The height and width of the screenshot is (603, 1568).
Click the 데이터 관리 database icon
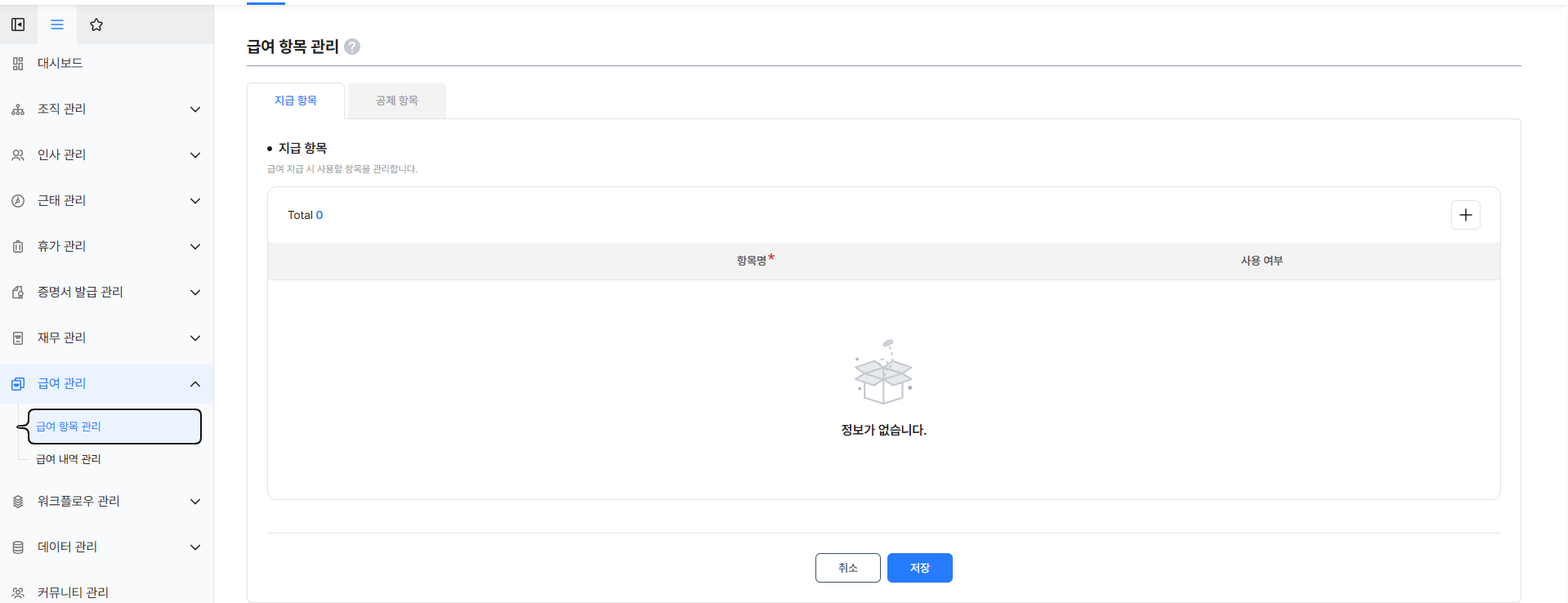pyautogui.click(x=18, y=547)
